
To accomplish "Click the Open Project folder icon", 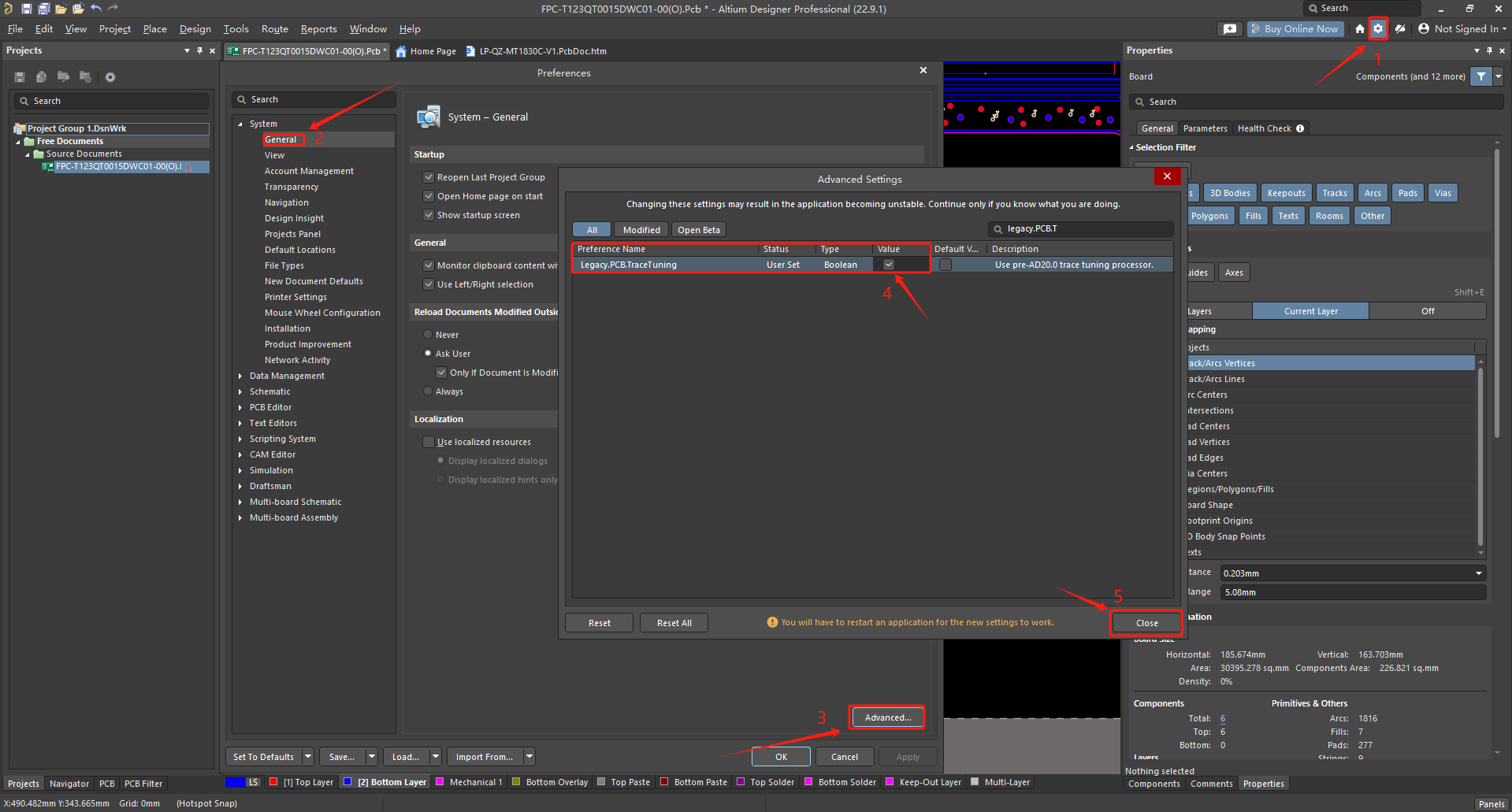I will point(78,9).
